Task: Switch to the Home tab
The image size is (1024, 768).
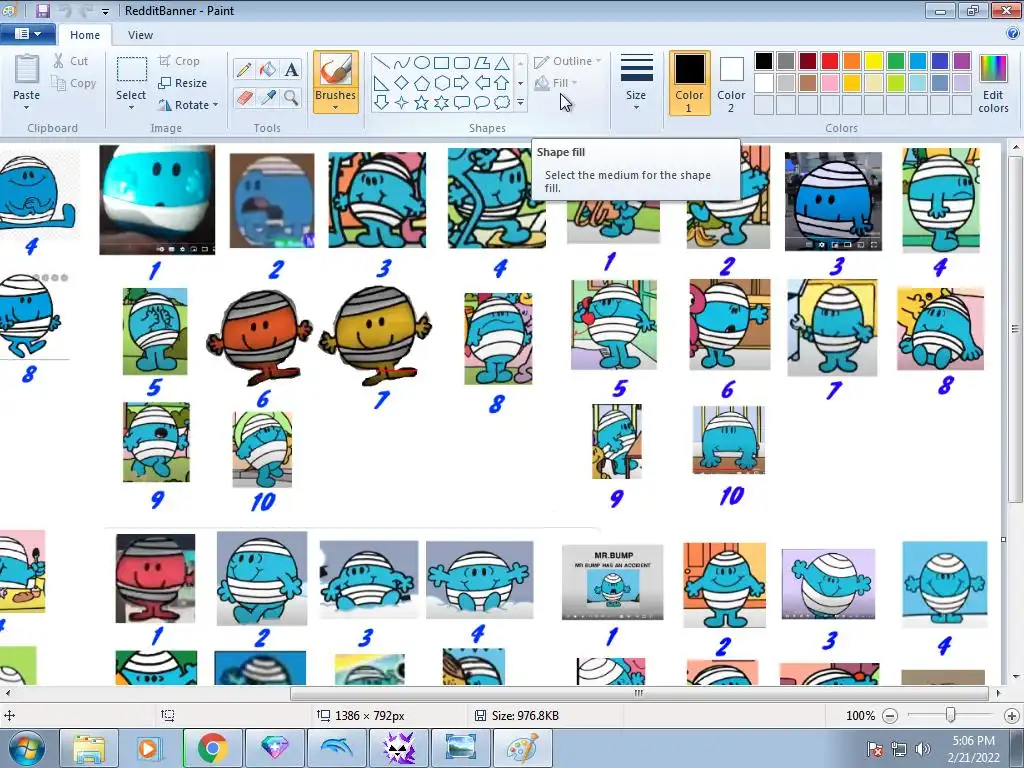Action: 85,35
